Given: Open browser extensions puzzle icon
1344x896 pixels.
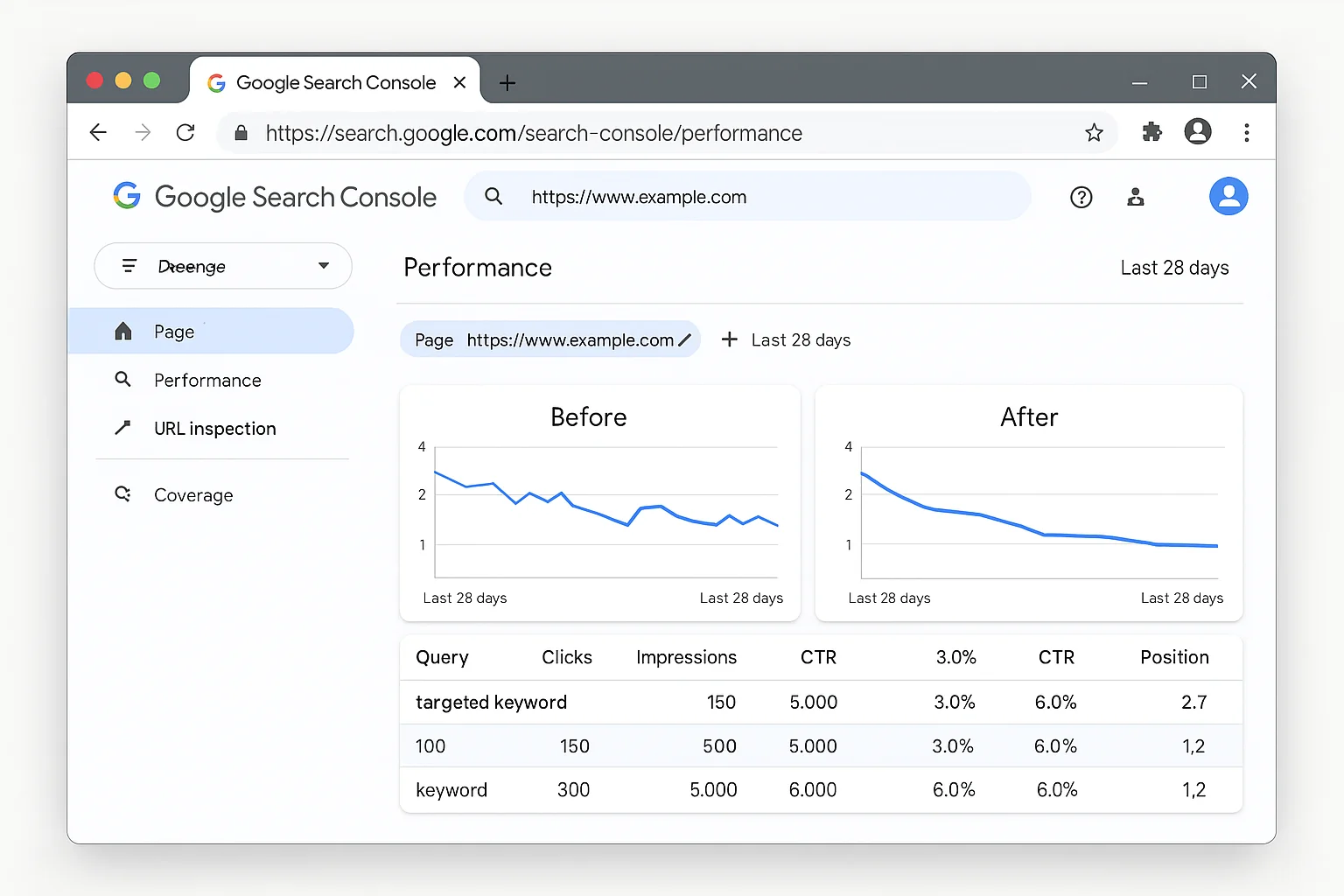Looking at the screenshot, I should click(x=1151, y=132).
